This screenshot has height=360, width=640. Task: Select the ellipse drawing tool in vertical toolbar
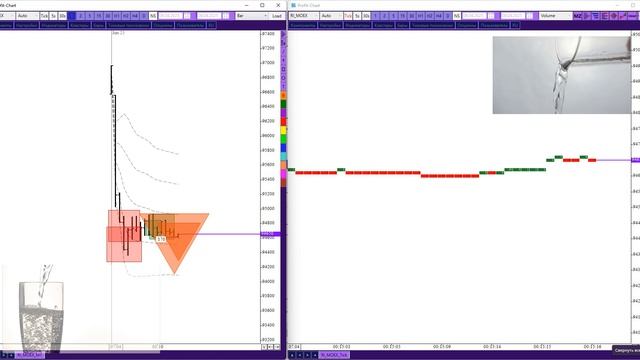[x=283, y=78]
